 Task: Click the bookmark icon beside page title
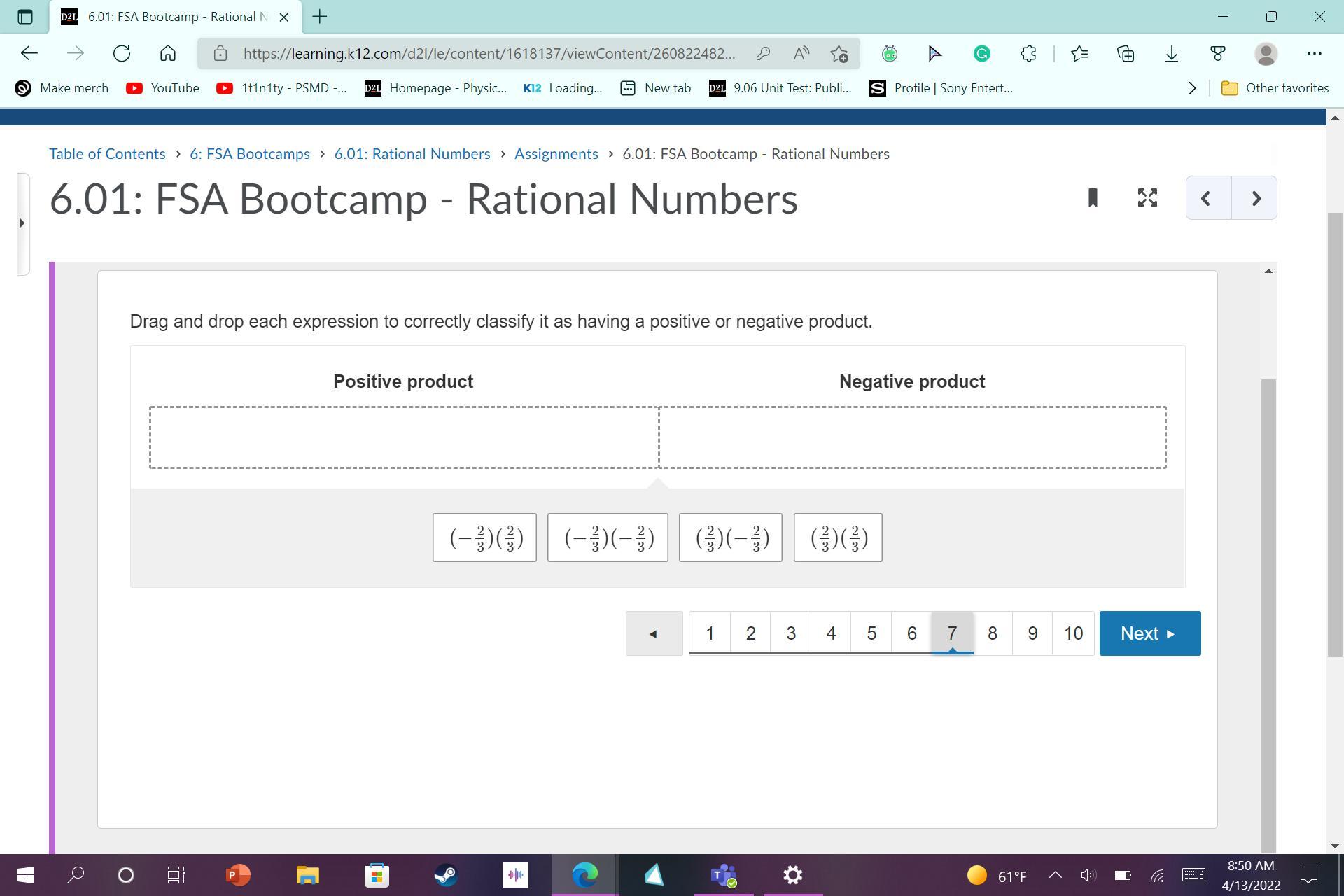point(1093,198)
